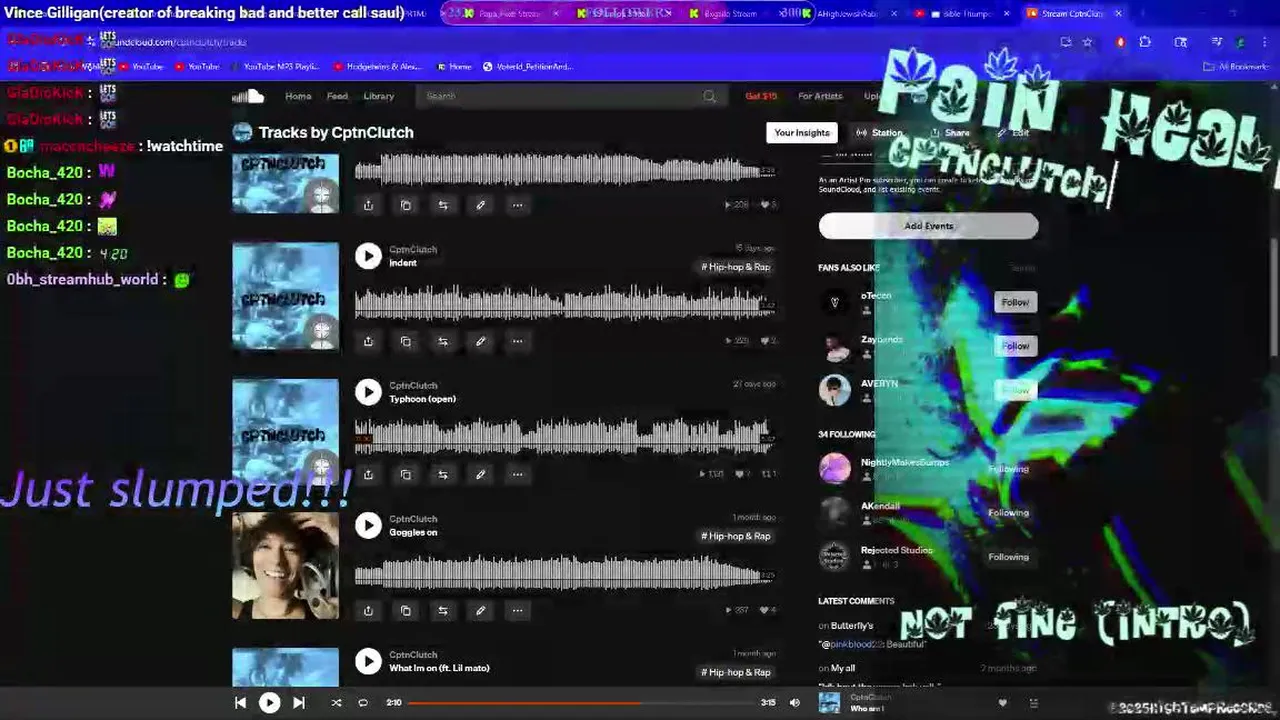Viewport: 1280px width, 720px height.
Task: Toggle Following for NightlyMakesBumps
Action: 1008,469
